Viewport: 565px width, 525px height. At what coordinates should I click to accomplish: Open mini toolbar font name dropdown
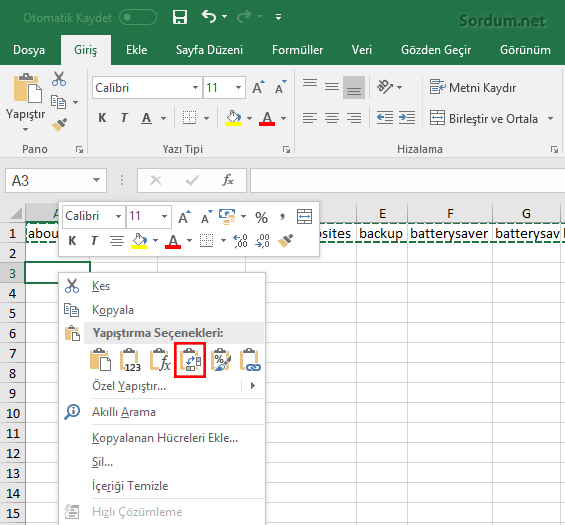coord(118,217)
